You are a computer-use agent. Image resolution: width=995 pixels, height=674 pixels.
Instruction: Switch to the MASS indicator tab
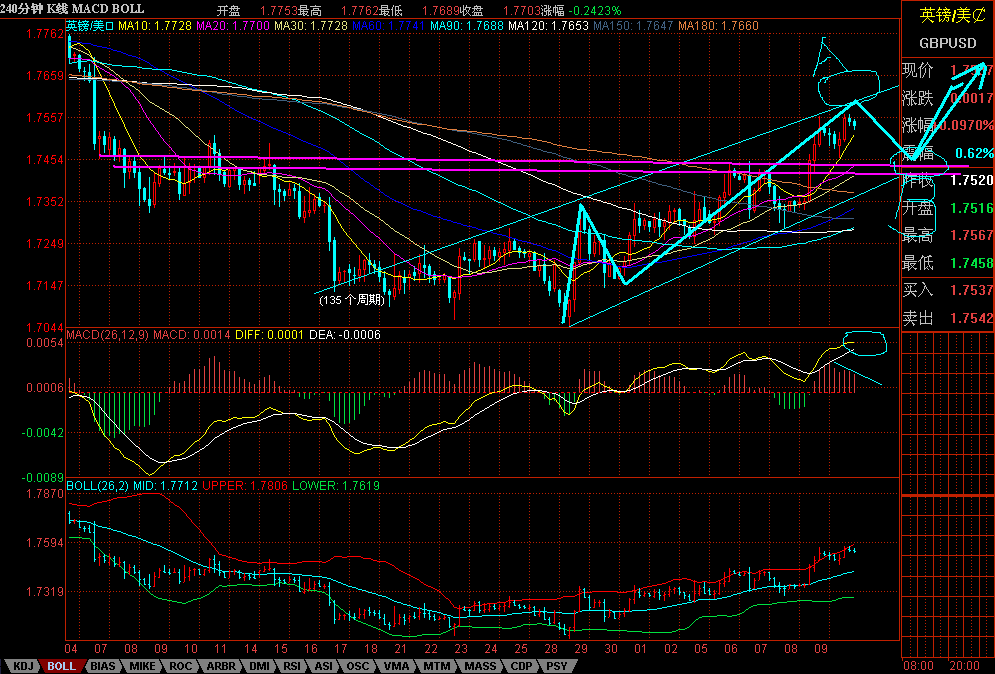coord(480,666)
